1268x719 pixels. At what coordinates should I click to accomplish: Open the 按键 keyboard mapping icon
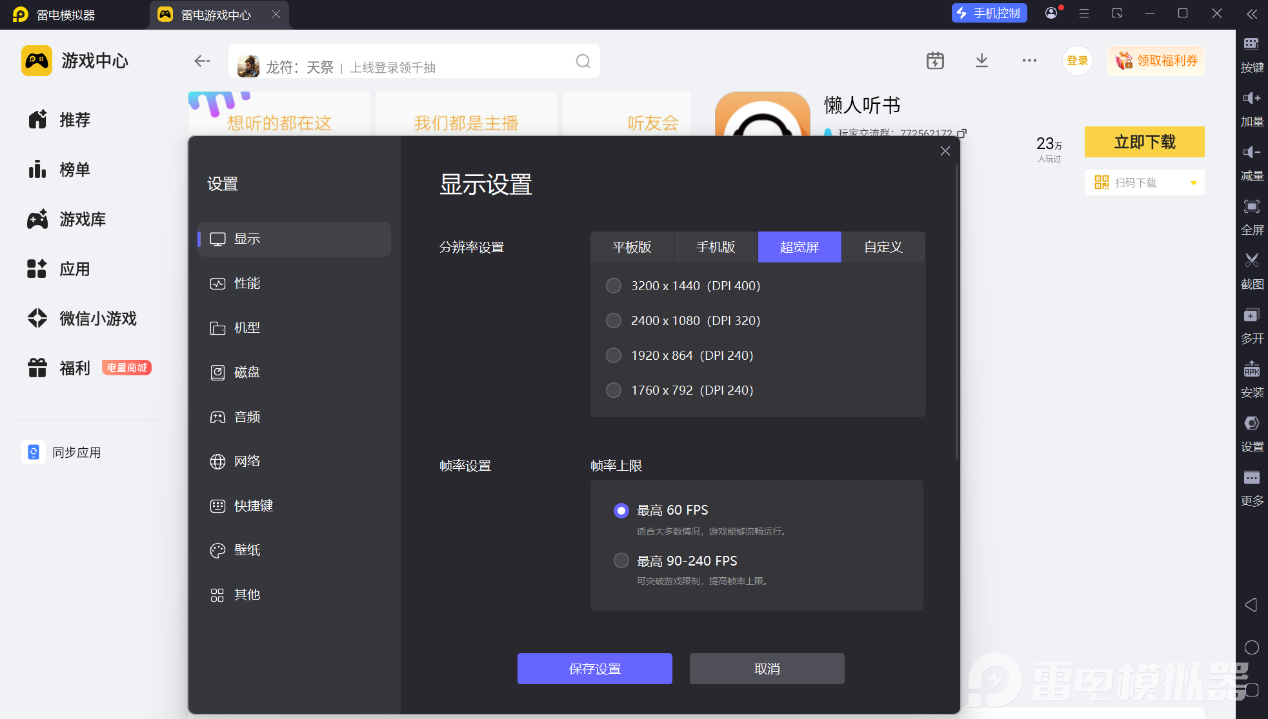coord(1252,44)
